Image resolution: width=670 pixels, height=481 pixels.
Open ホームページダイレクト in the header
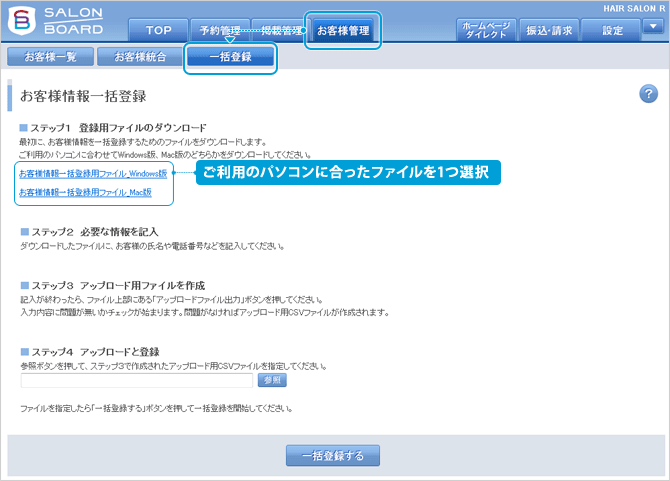[486, 30]
